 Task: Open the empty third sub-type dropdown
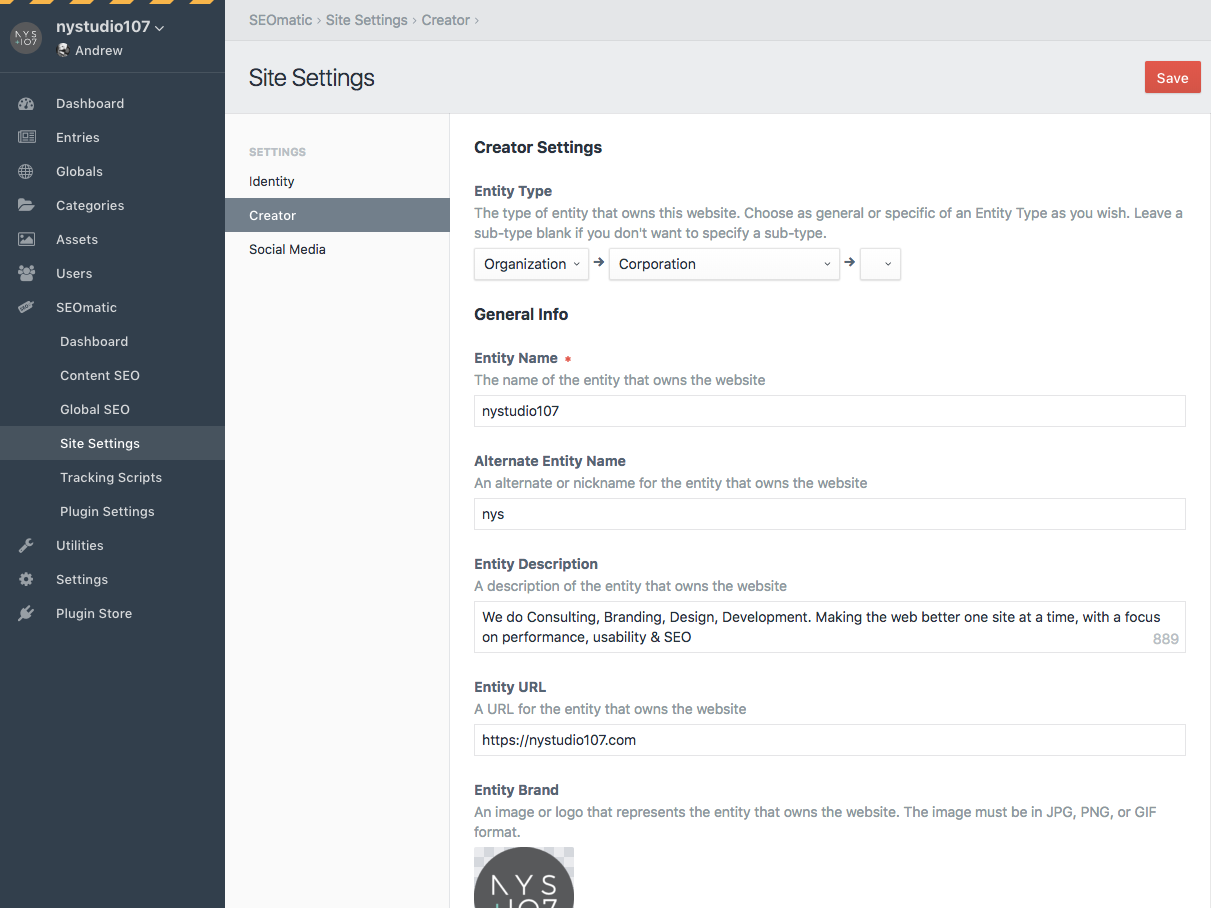click(x=880, y=264)
